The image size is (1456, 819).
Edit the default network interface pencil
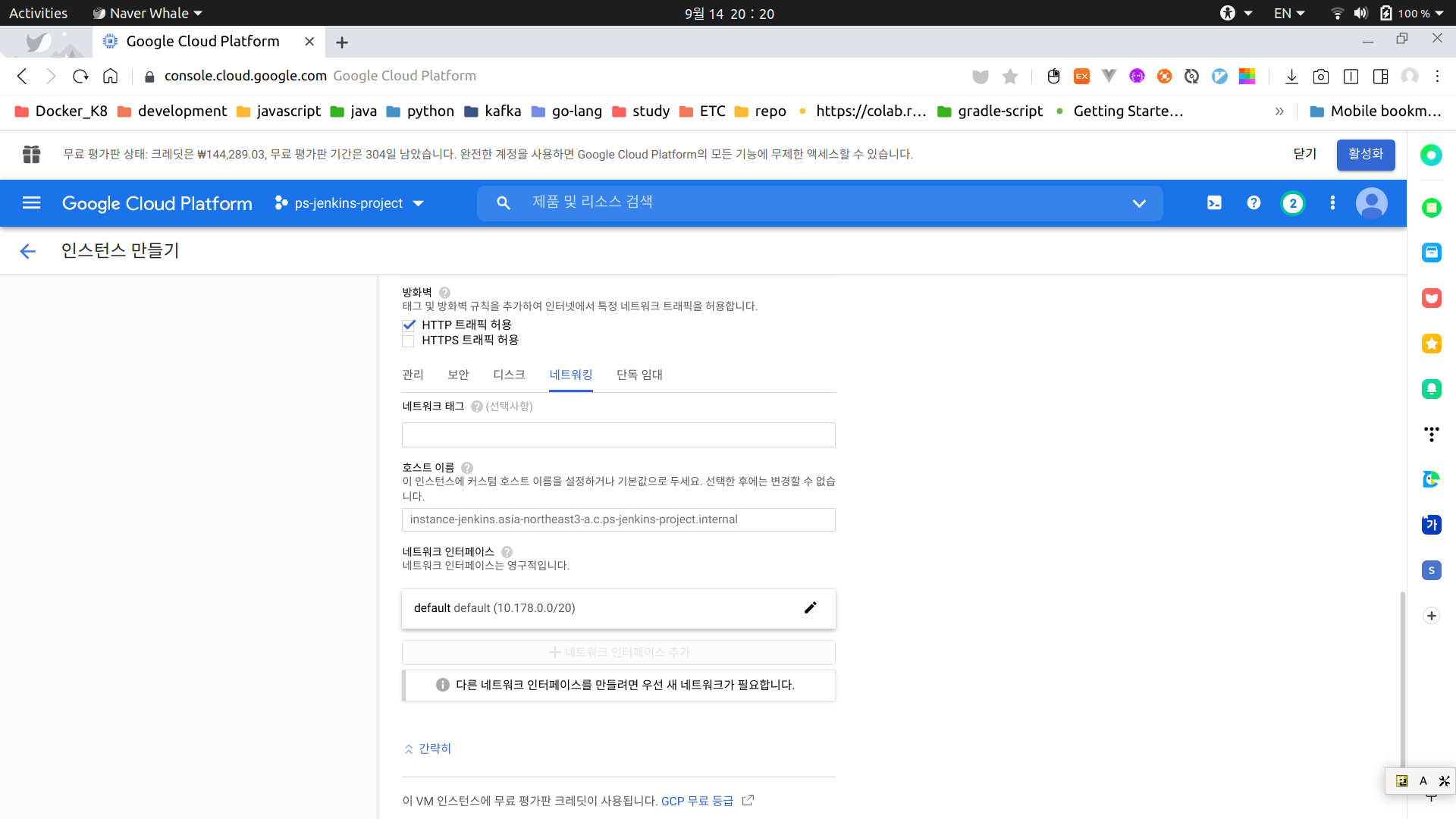click(x=810, y=608)
